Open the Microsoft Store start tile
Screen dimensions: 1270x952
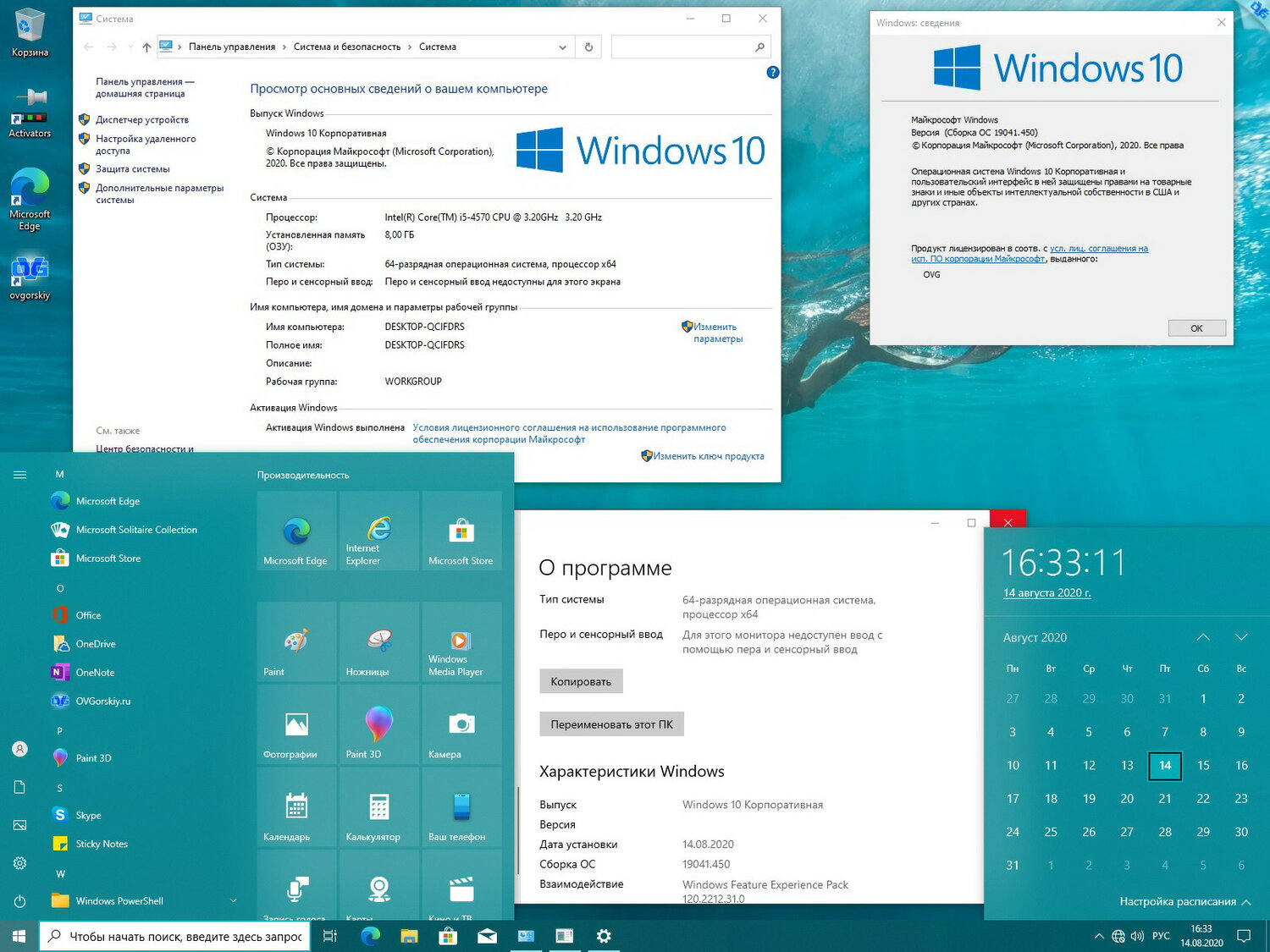click(x=461, y=531)
